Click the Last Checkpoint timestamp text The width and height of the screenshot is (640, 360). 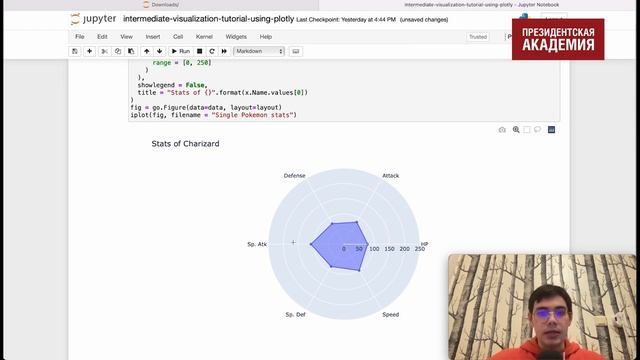[346, 20]
